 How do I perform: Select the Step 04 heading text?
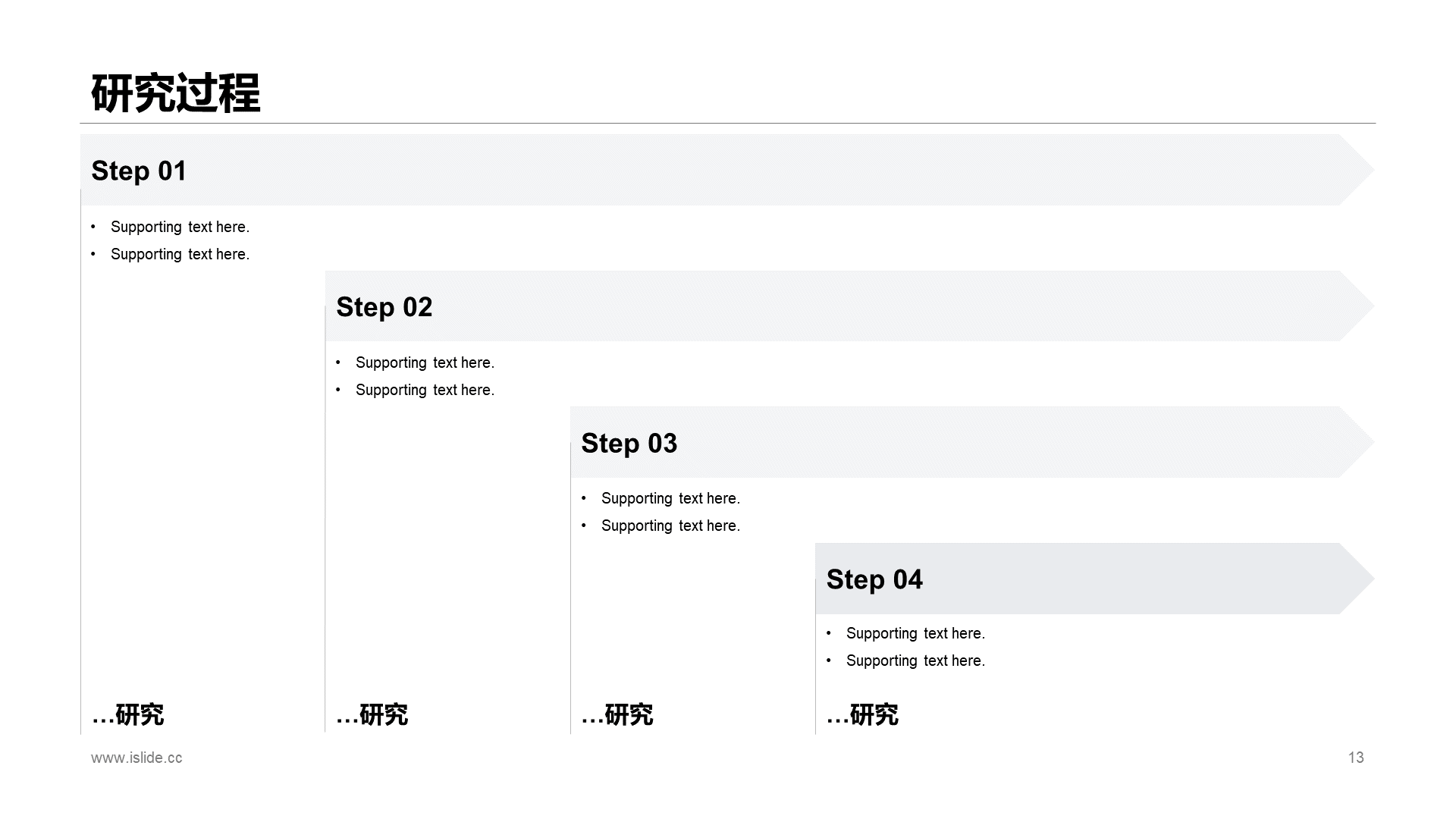coord(874,579)
